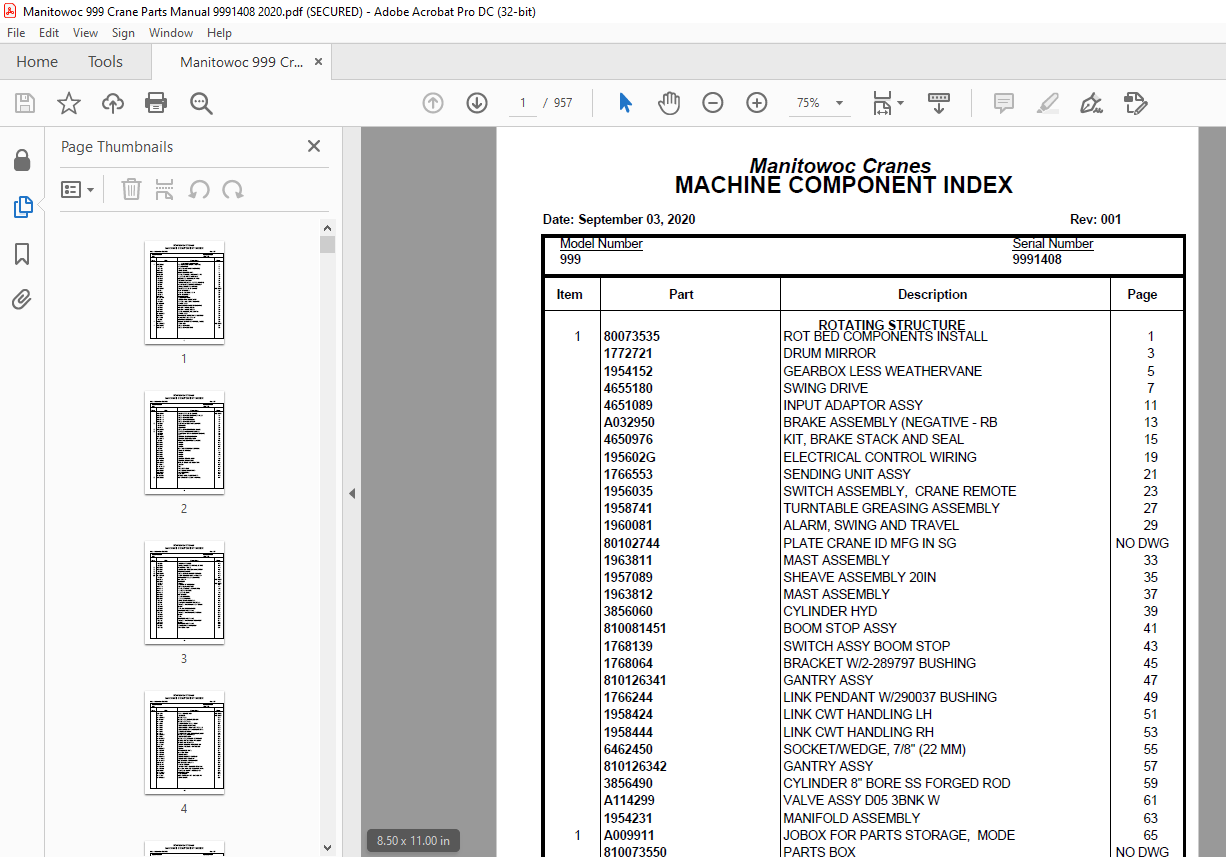Click the thumbnails panel scrollbar thumb
1226x857 pixels.
coord(327,244)
